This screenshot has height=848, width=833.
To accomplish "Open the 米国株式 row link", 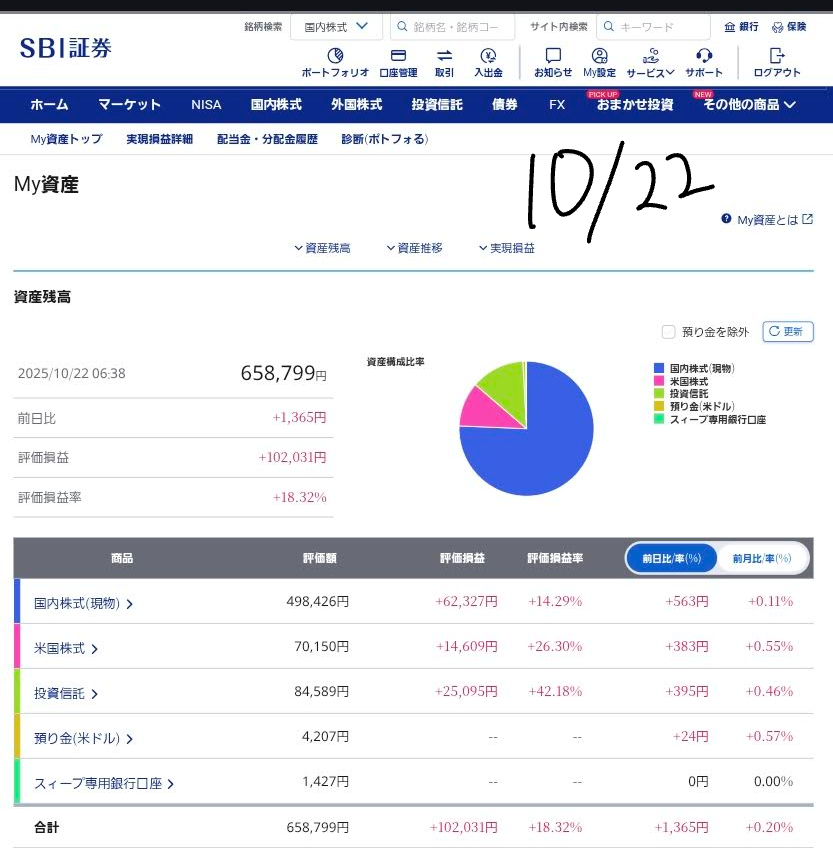I will 66,648.
